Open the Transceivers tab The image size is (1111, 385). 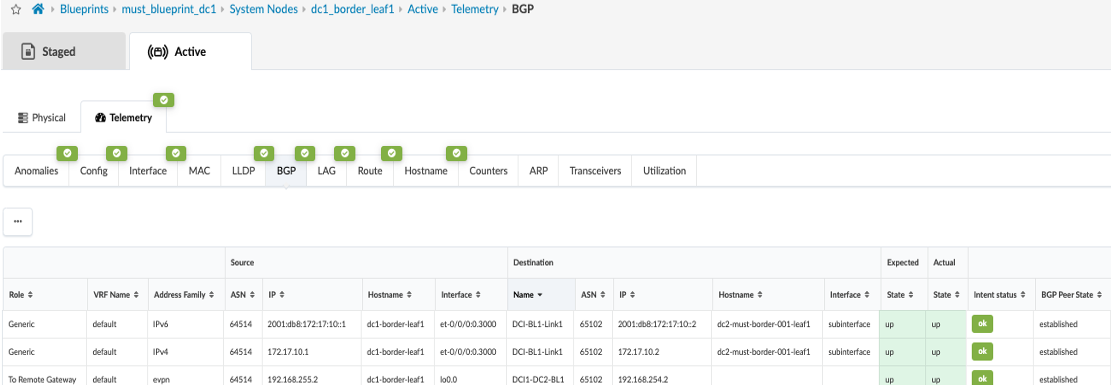click(595, 171)
